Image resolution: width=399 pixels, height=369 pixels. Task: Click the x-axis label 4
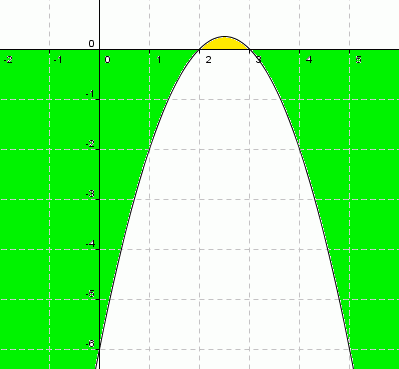click(x=309, y=60)
